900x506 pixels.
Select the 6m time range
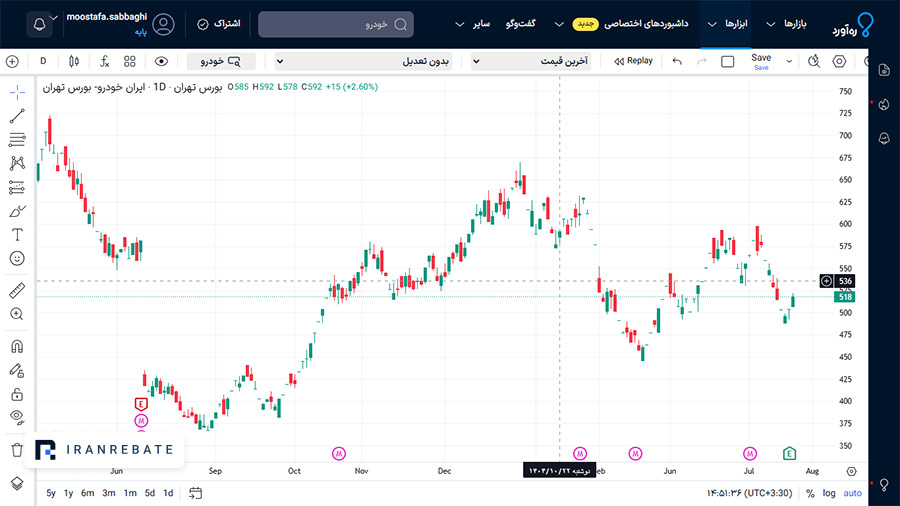[x=87, y=493]
